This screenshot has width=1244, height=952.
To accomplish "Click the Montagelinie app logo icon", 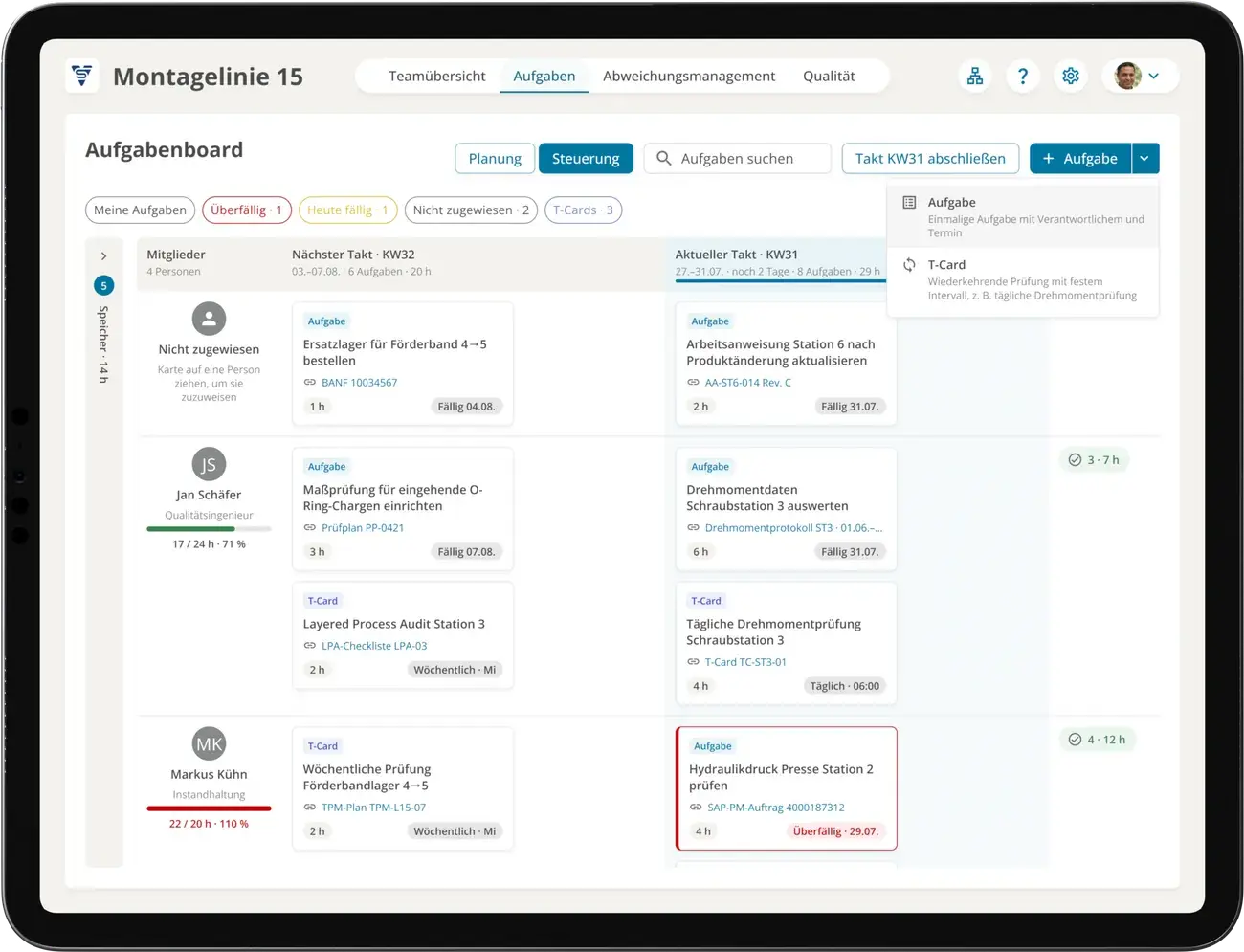I will (x=82, y=76).
